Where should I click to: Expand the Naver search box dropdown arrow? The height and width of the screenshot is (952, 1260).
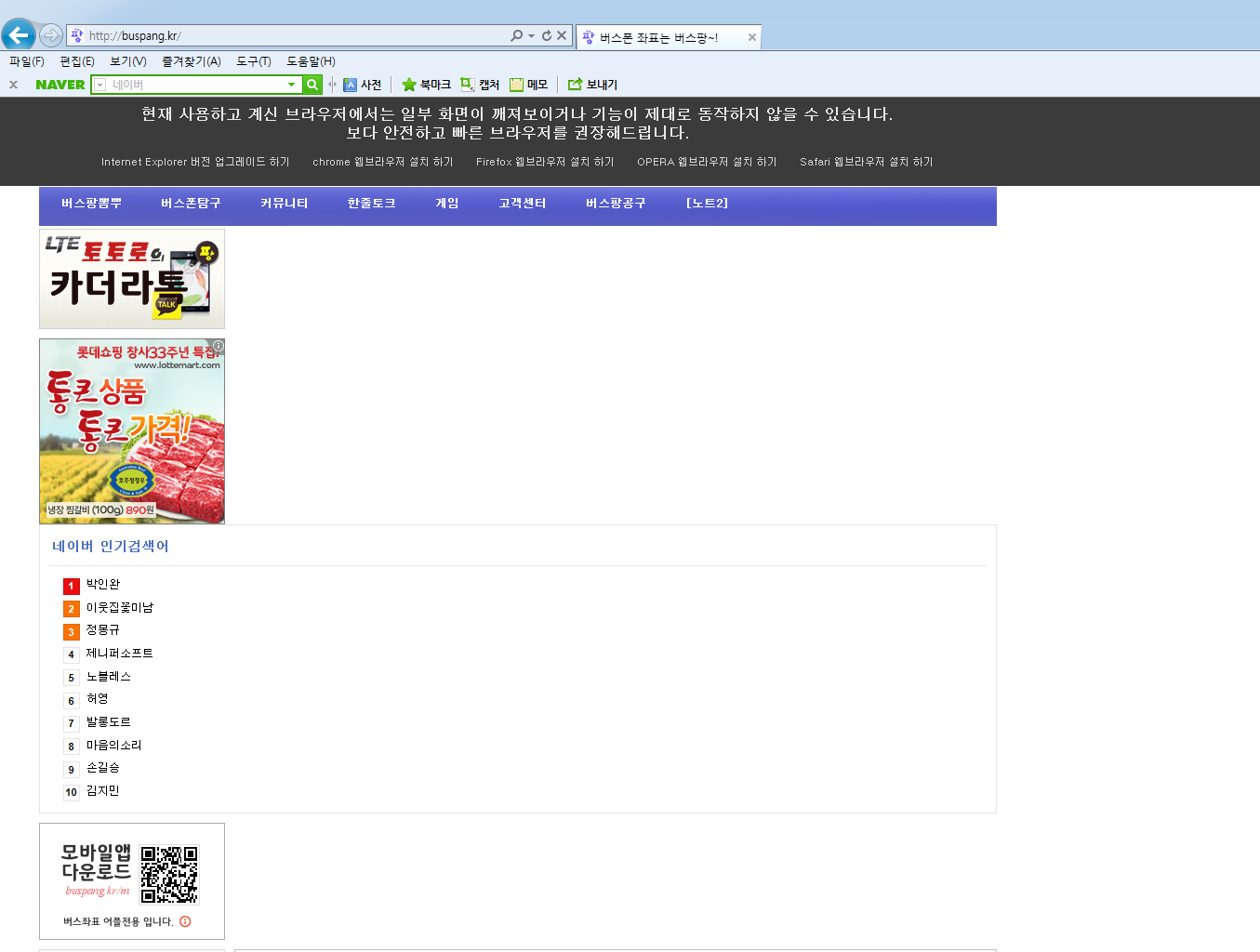291,85
